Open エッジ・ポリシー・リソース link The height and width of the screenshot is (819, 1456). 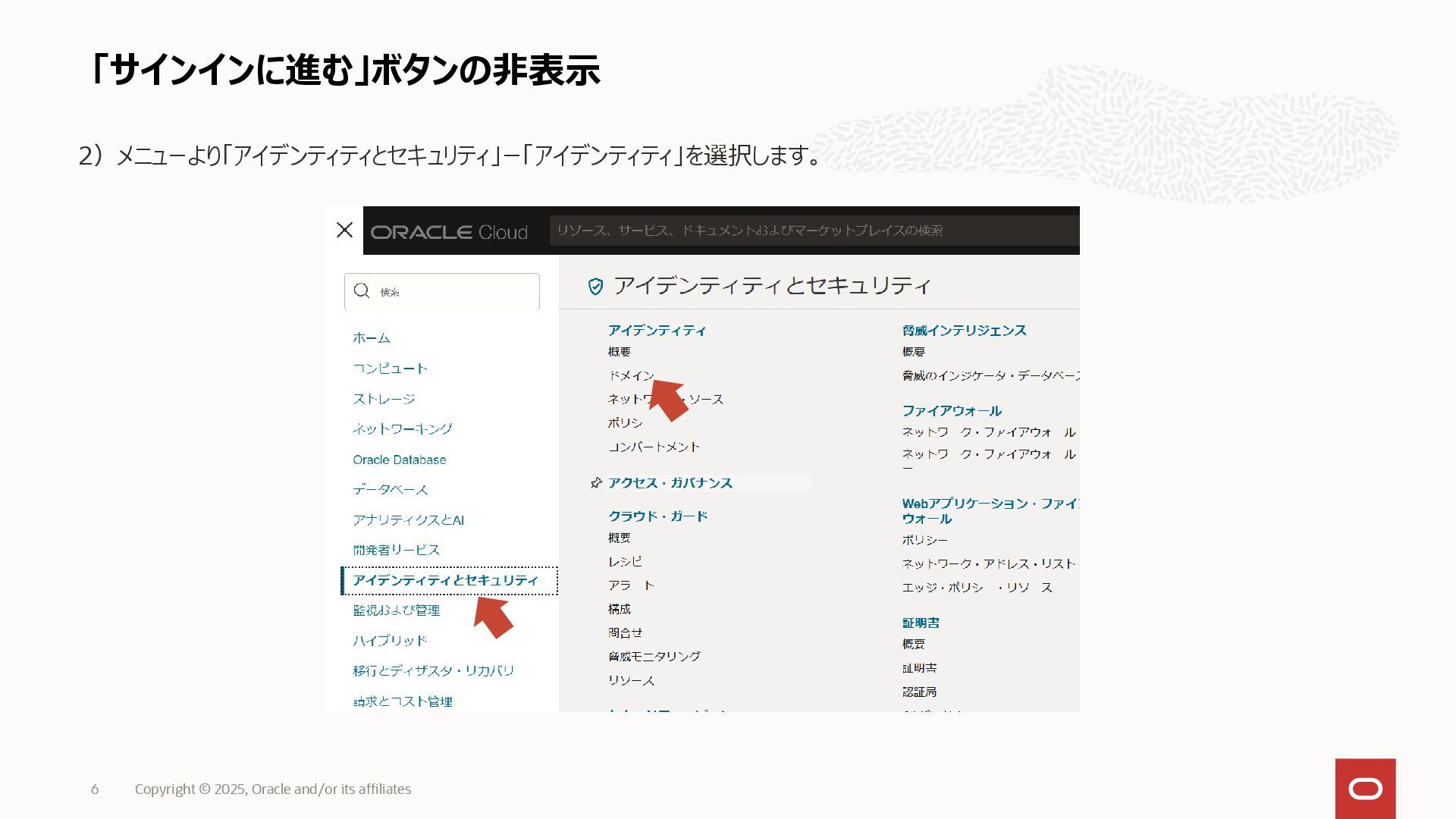pyautogui.click(x=977, y=588)
